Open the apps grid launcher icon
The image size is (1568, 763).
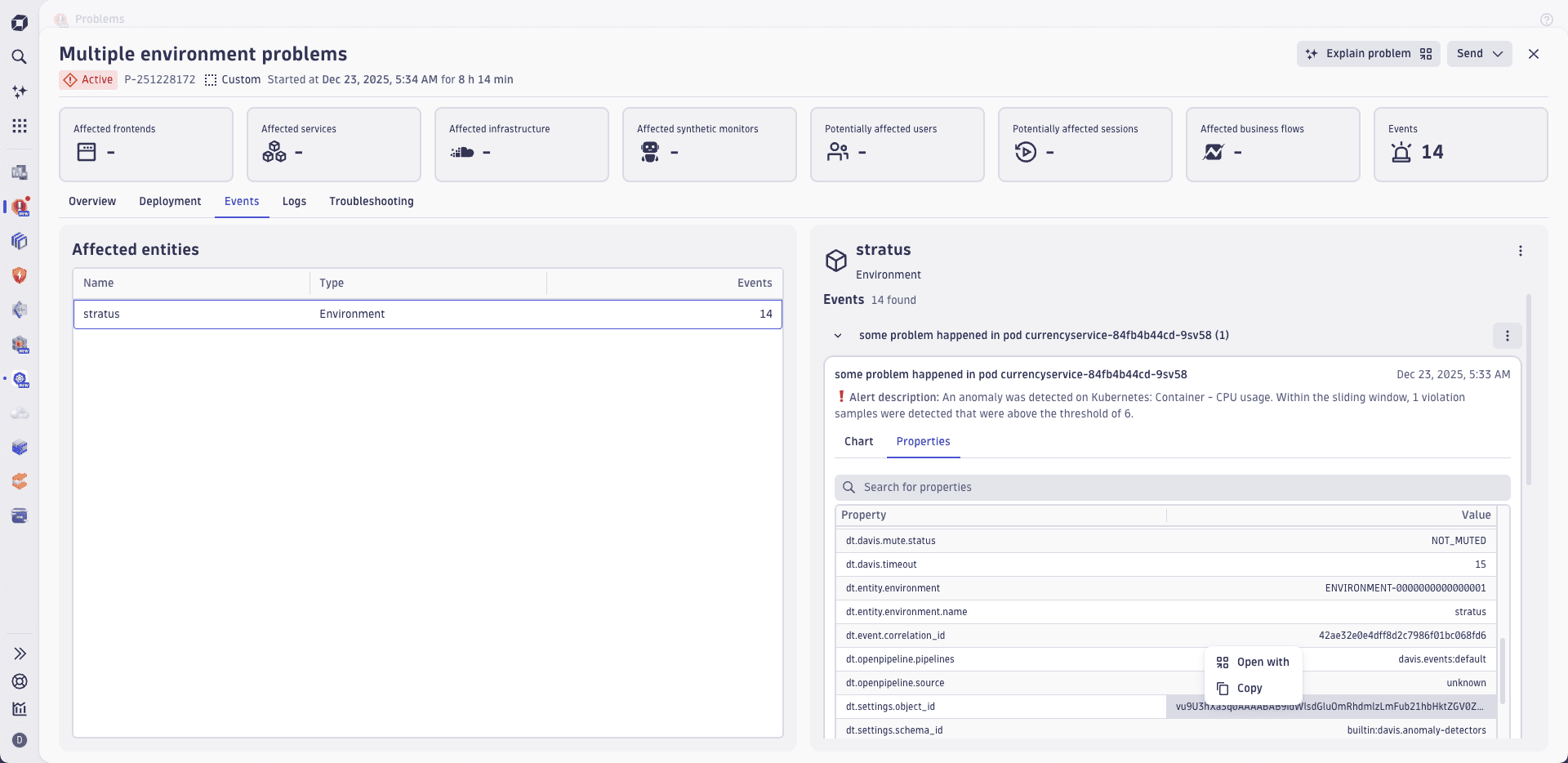pyautogui.click(x=20, y=126)
